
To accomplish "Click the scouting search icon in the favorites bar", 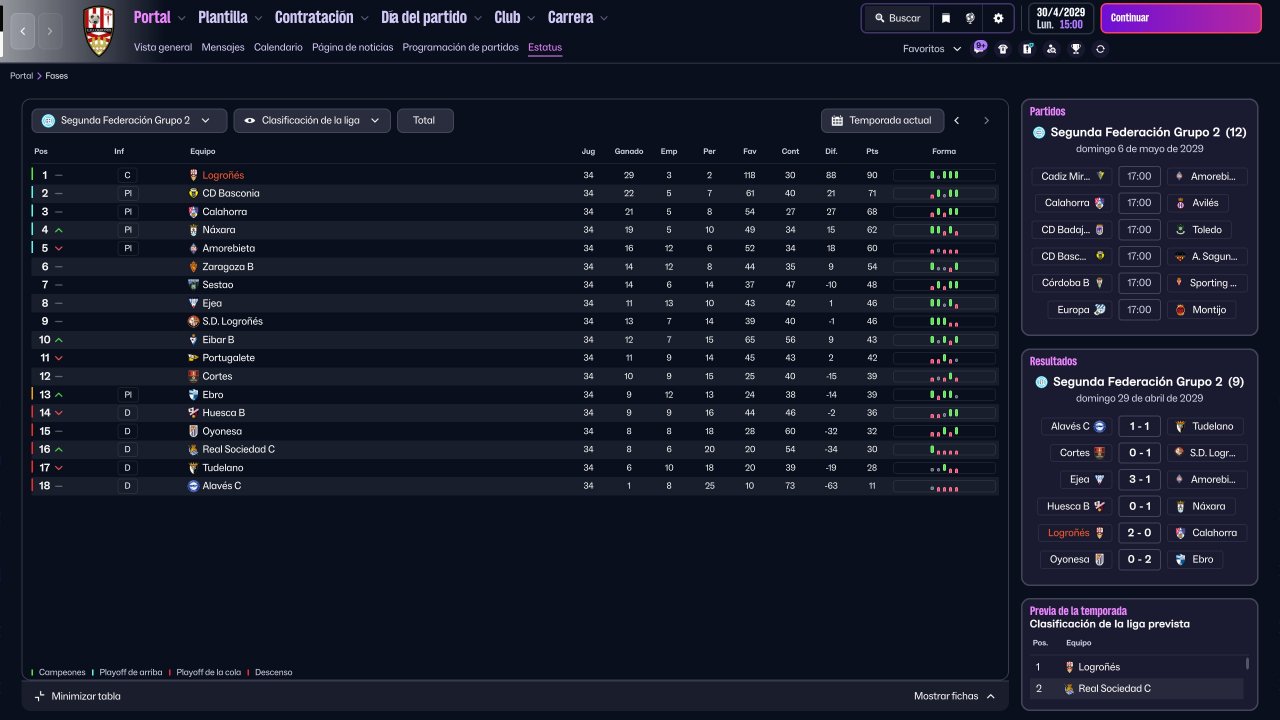I will pos(1051,48).
